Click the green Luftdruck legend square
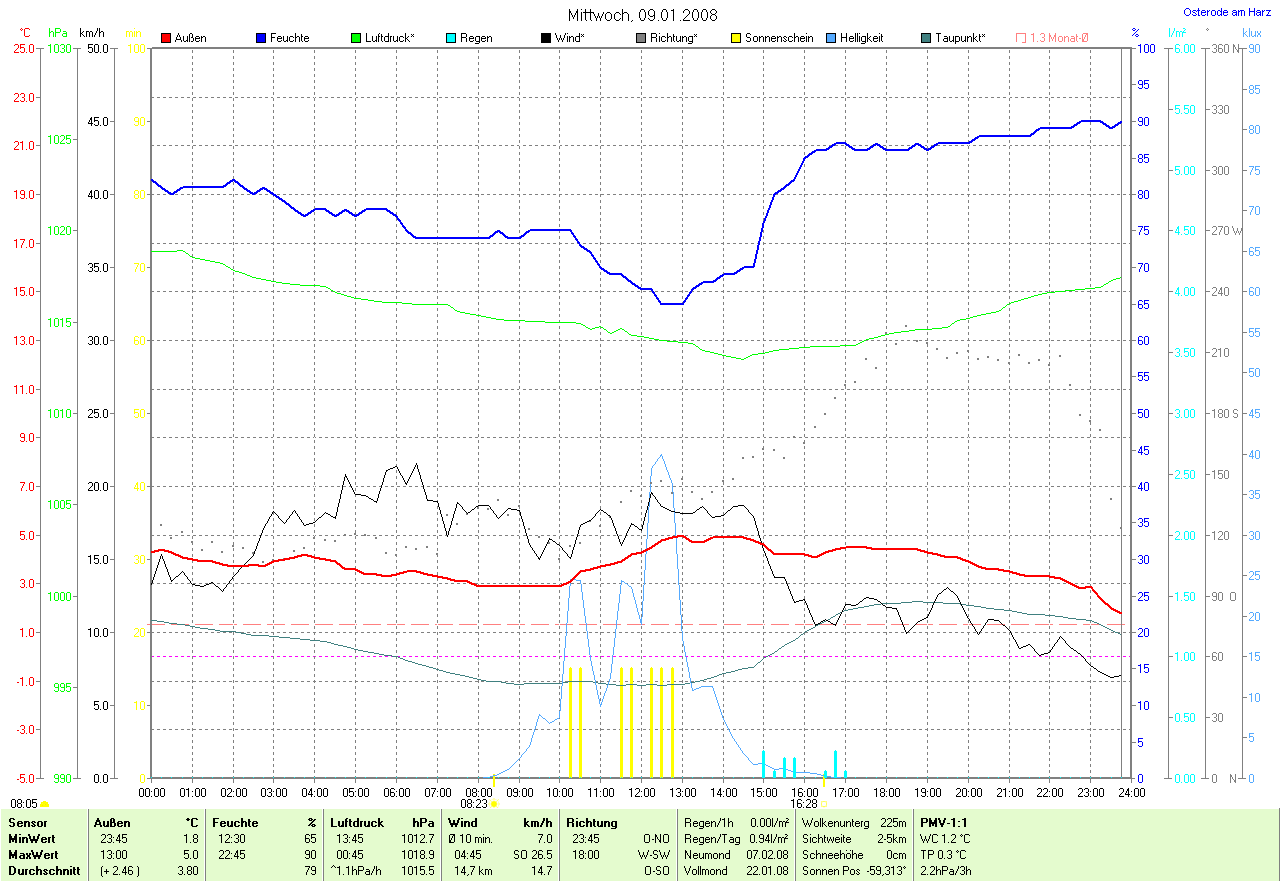The width and height of the screenshot is (1280, 881). coord(357,38)
